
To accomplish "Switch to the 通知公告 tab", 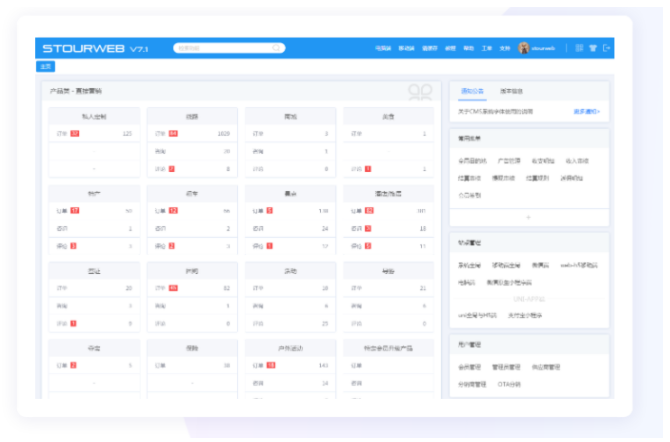I will tap(471, 91).
